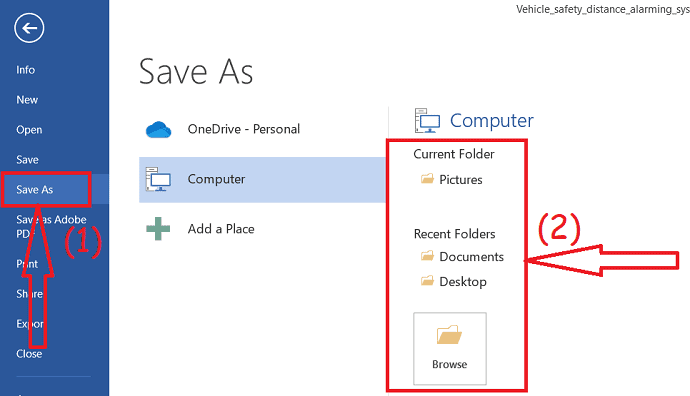Click the back arrow circle icon
The image size is (690, 396).
pyautogui.click(x=29, y=28)
